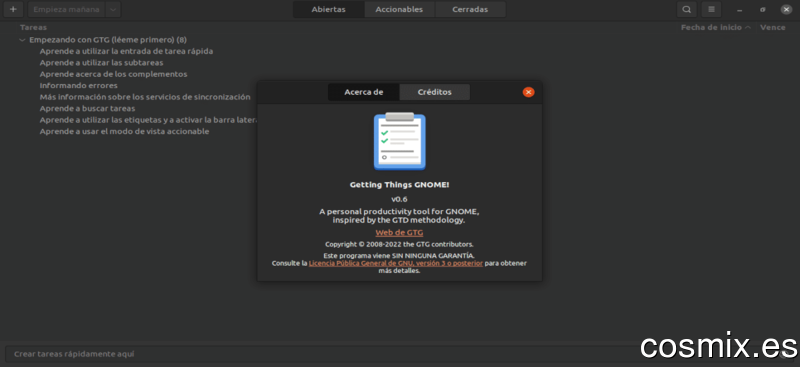800x367 pixels.
Task: Select task Aprende a utilizar la entrada de tarea rápida
Action: [127, 51]
